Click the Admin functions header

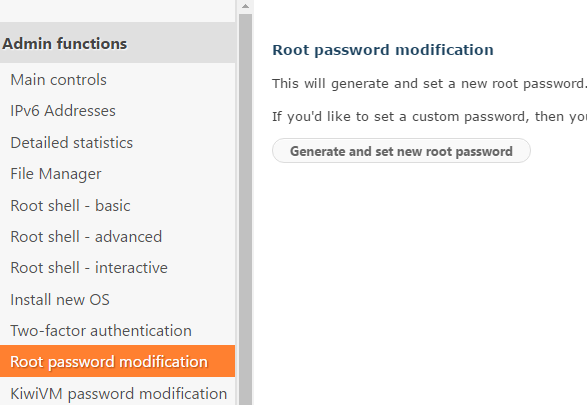(x=117, y=43)
